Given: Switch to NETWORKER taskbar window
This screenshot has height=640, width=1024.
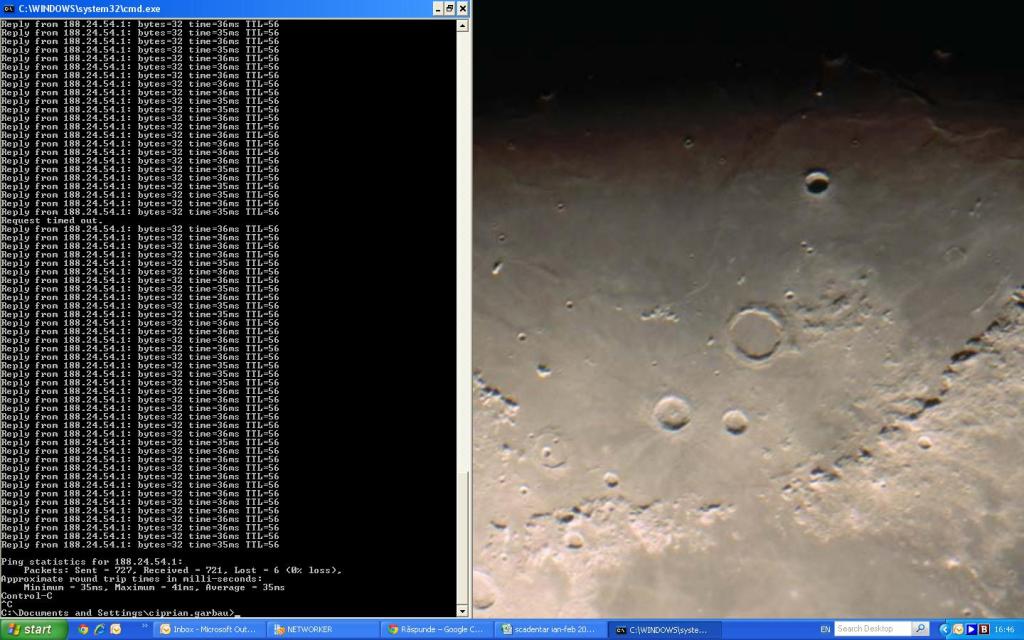Looking at the screenshot, I should pyautogui.click(x=322, y=629).
